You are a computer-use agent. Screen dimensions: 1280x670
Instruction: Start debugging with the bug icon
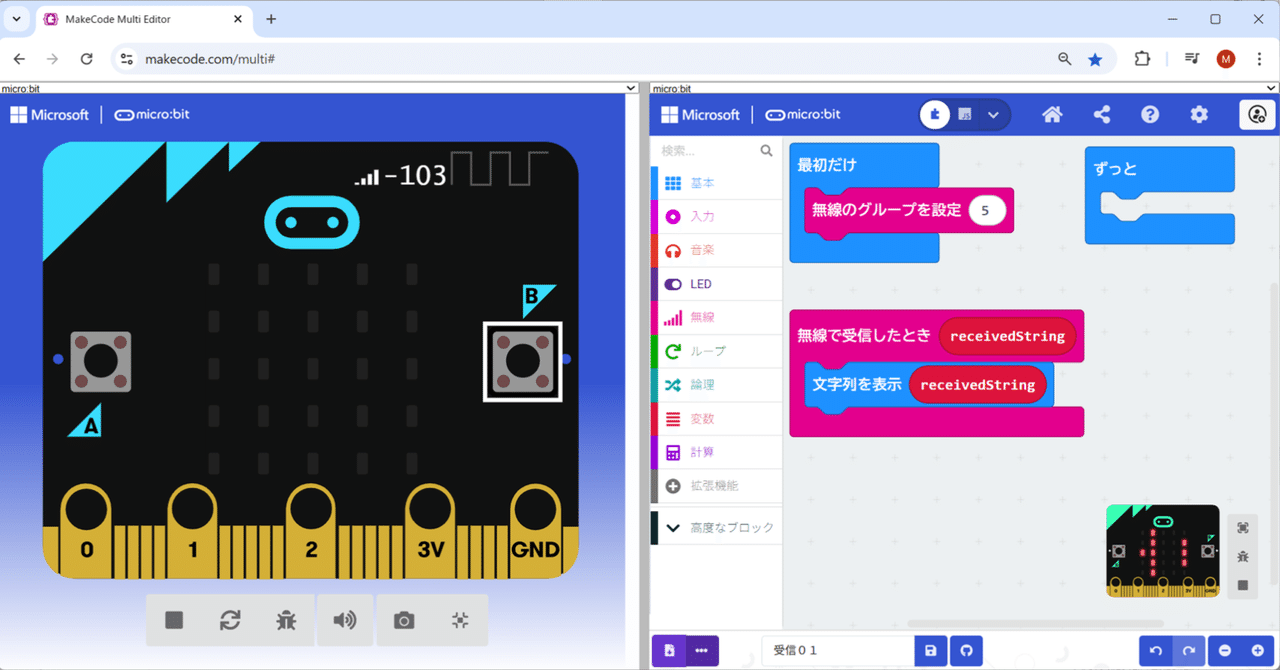point(286,620)
